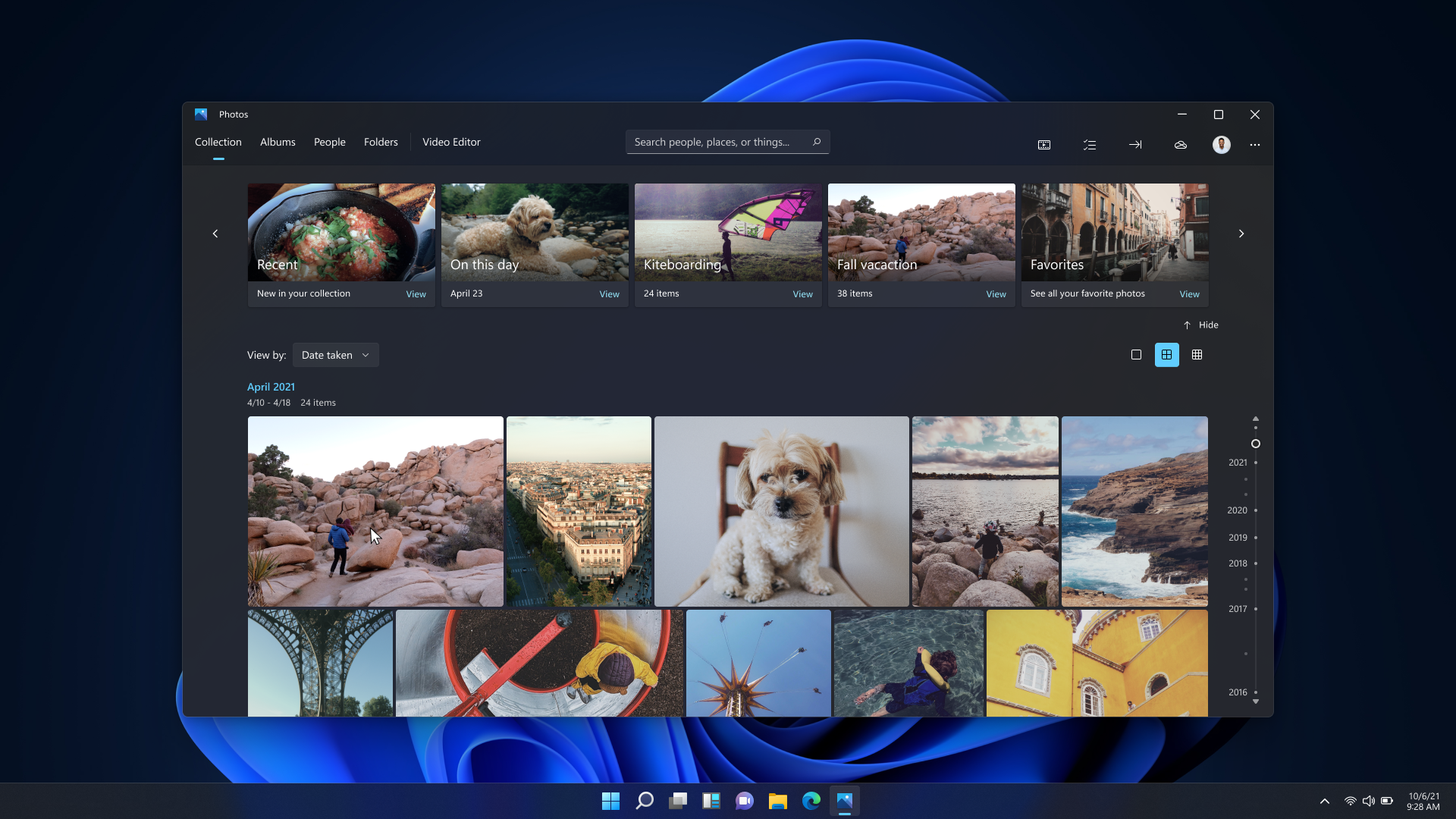Switch to the Albums tab
The image size is (1456, 819).
[277, 141]
